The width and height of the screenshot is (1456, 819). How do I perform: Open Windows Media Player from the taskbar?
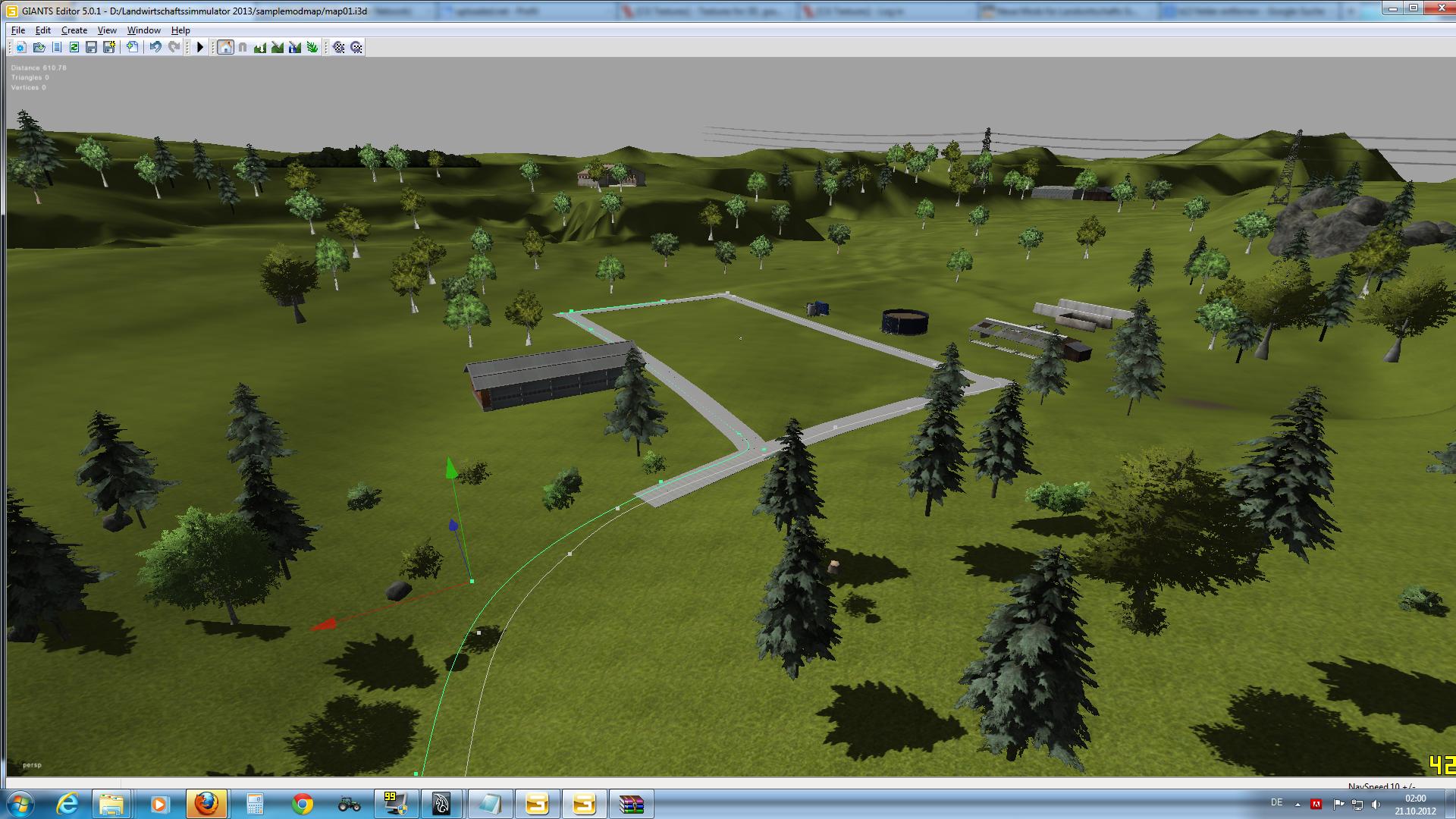coord(158,804)
